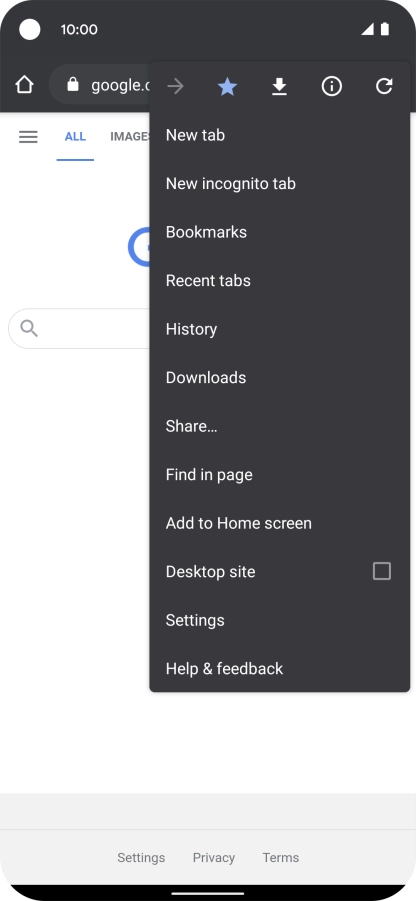Download the page with the download icon
The image size is (416, 901).
point(279,87)
